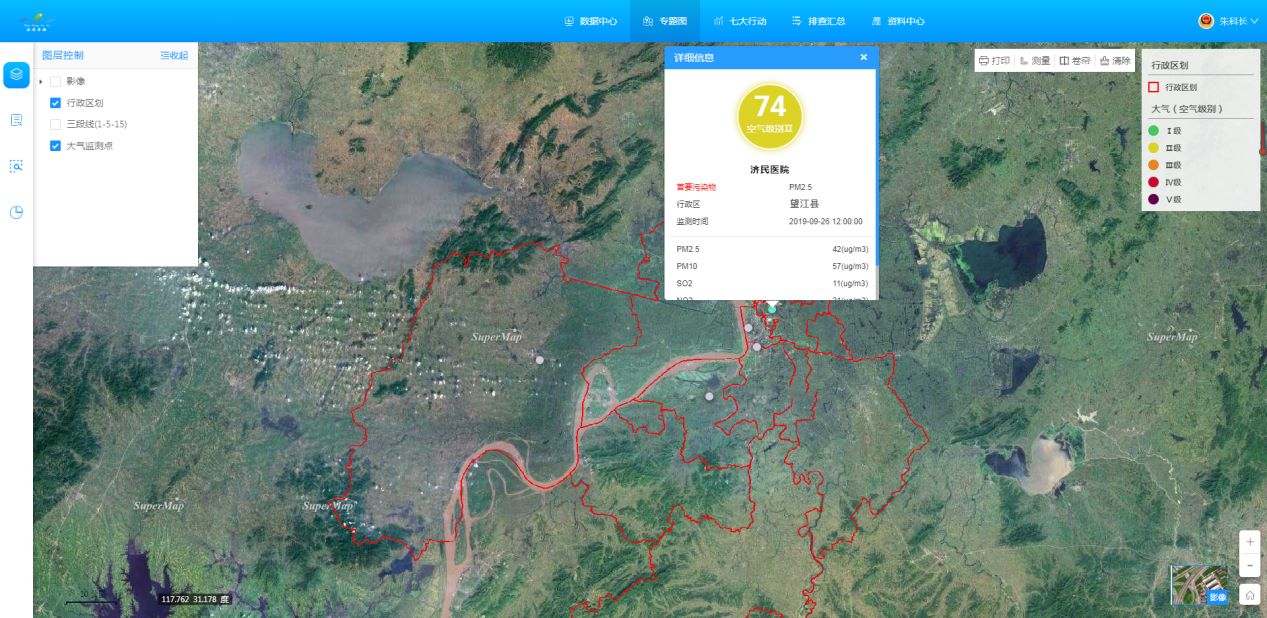This screenshot has width=1267, height=618.
Task: Zoom in the map with plus button
Action: pos(1250,541)
